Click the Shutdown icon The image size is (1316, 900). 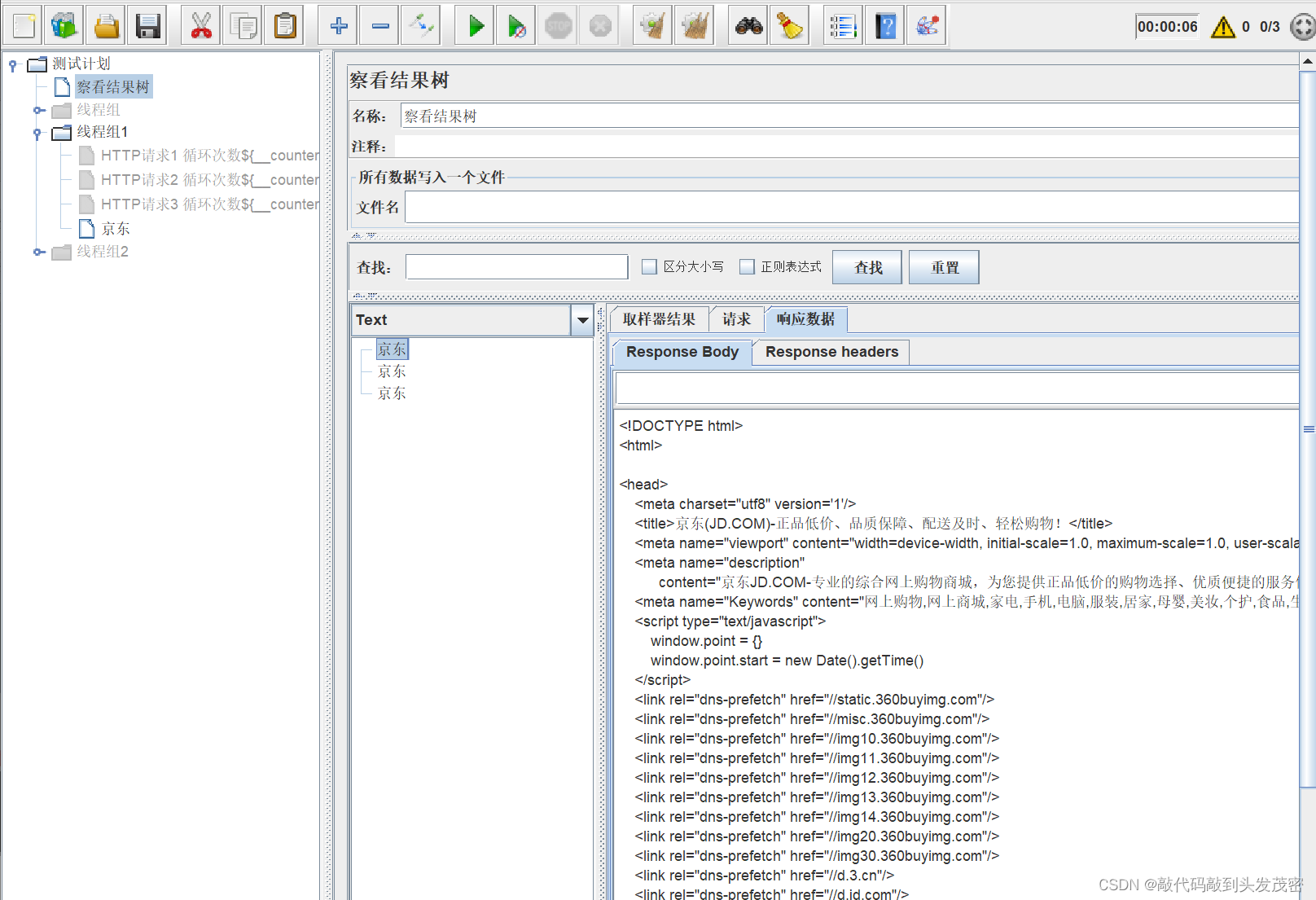point(600,26)
